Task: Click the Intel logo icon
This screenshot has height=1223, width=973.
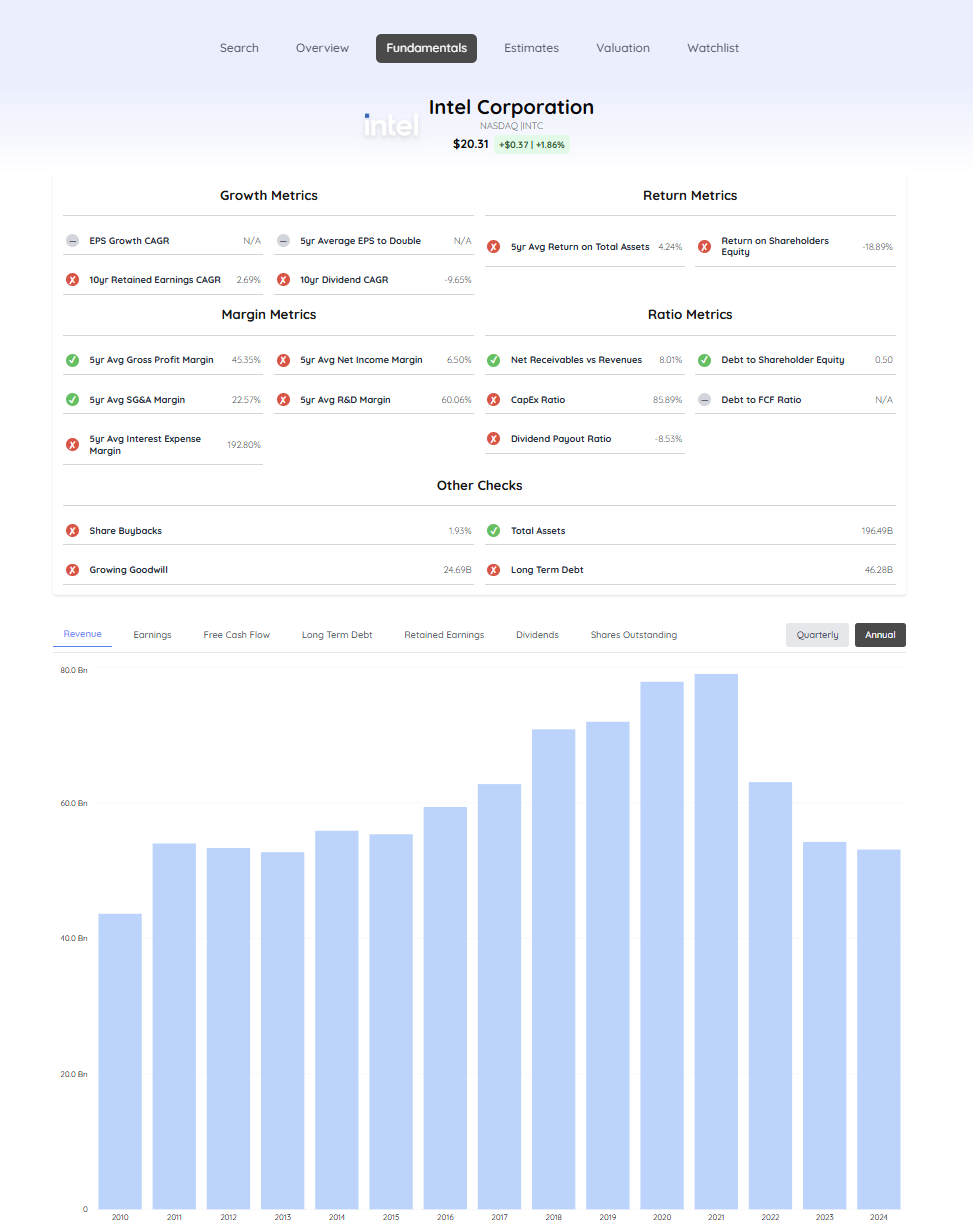Action: pyautogui.click(x=392, y=125)
